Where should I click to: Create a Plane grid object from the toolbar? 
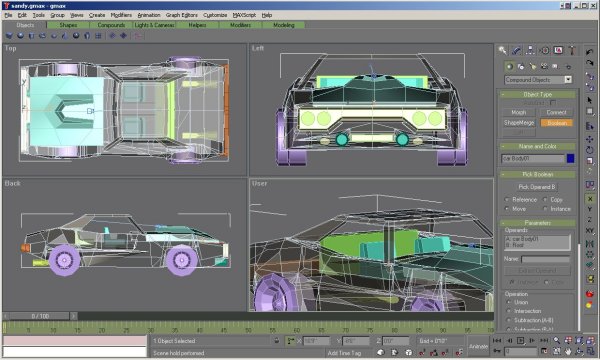coord(98,36)
